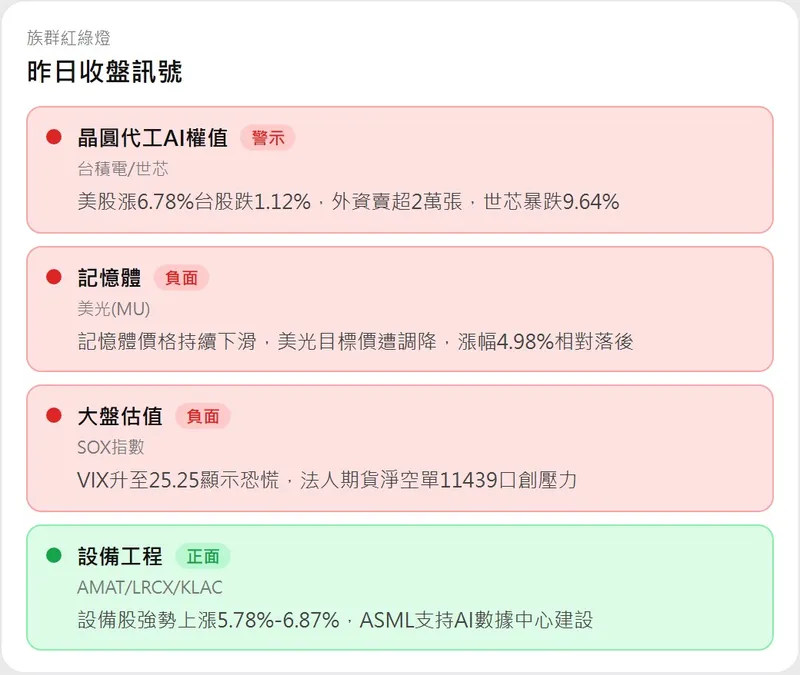The image size is (800, 675).
Task: Open the 設備工程 heading
Action: point(120,555)
